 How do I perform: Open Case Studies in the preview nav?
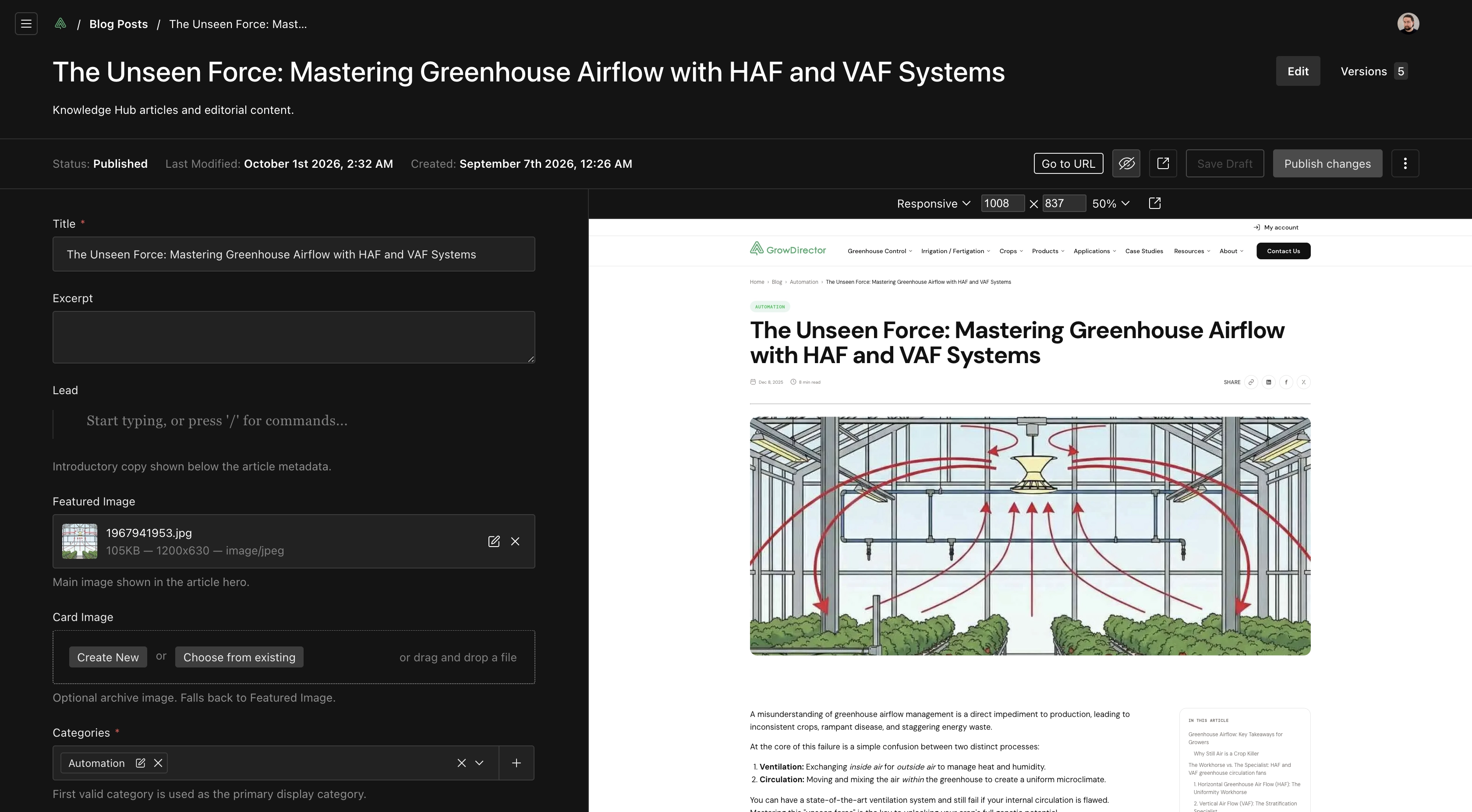click(x=1144, y=251)
